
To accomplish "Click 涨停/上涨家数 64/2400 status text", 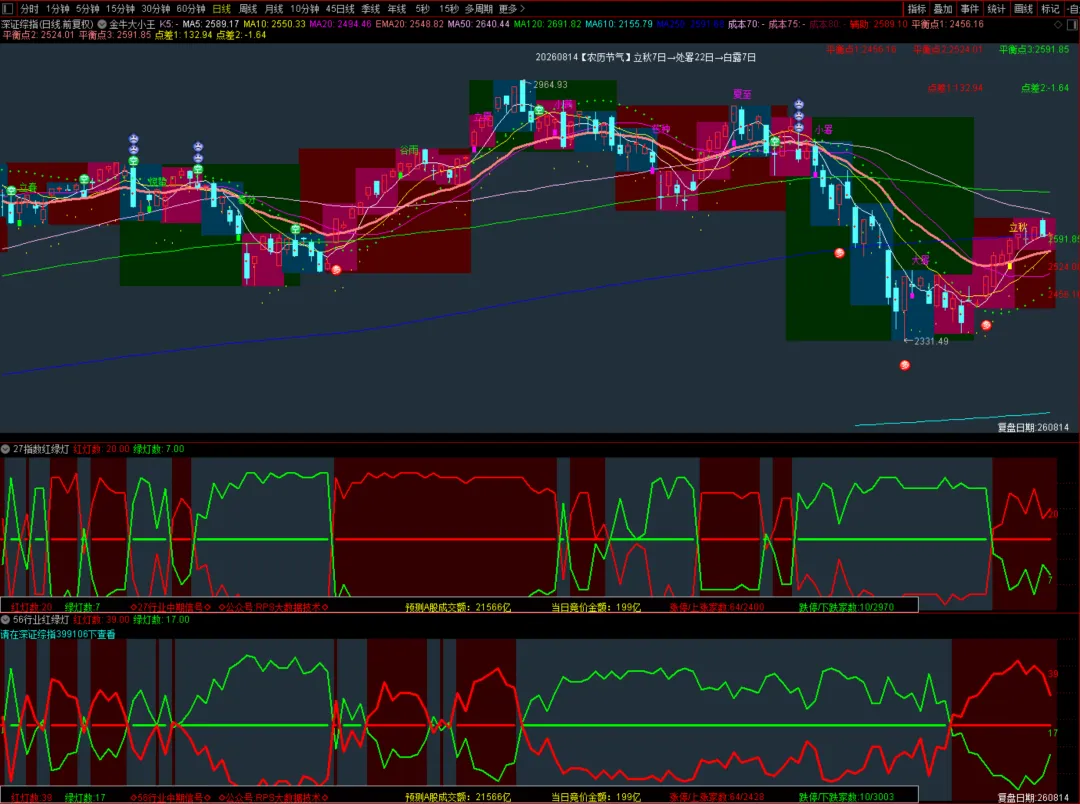I will [x=716, y=607].
